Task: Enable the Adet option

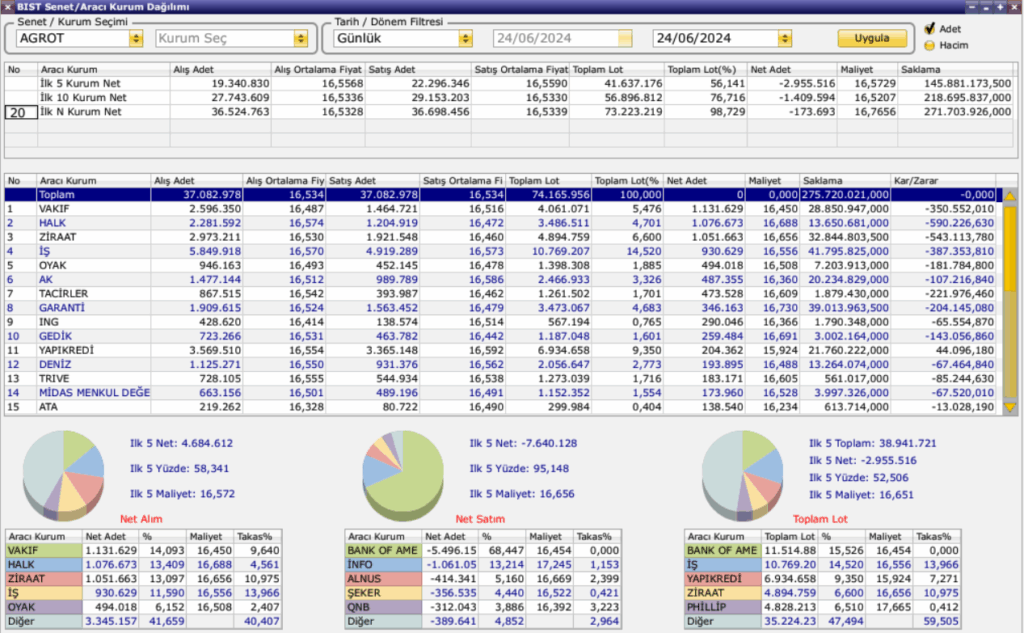Action: 929,29
